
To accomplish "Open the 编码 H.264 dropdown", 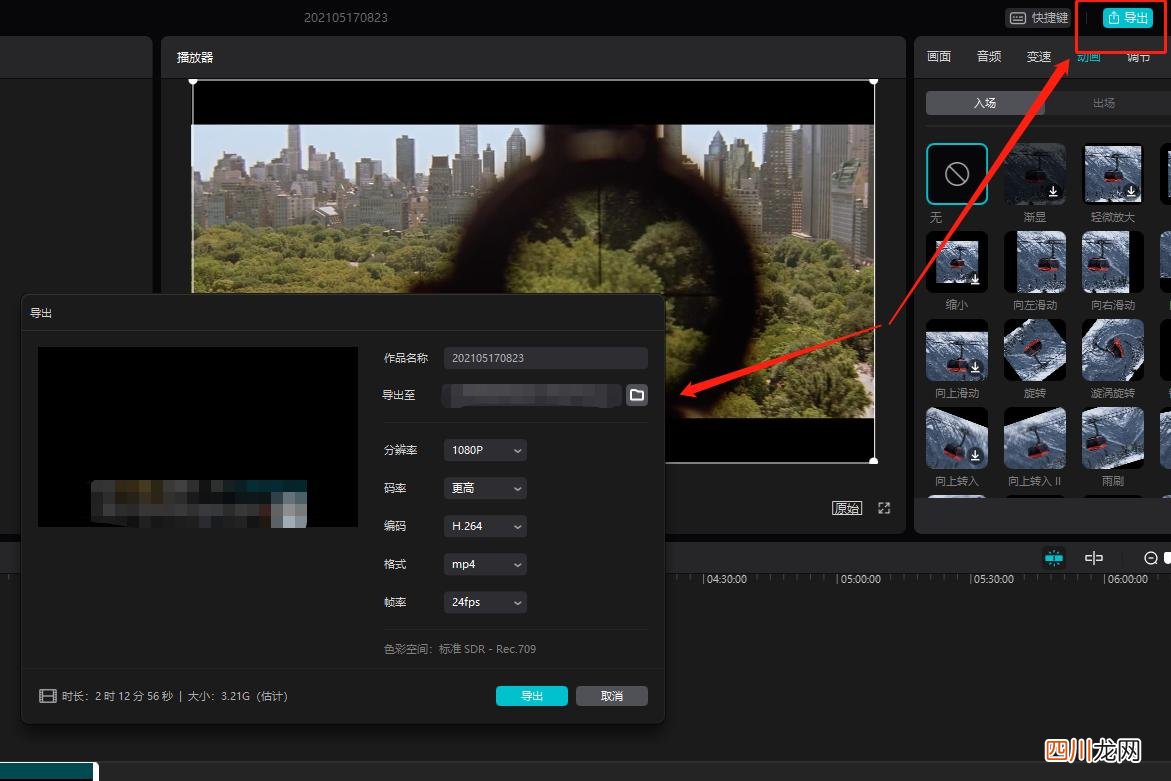I will pyautogui.click(x=485, y=526).
